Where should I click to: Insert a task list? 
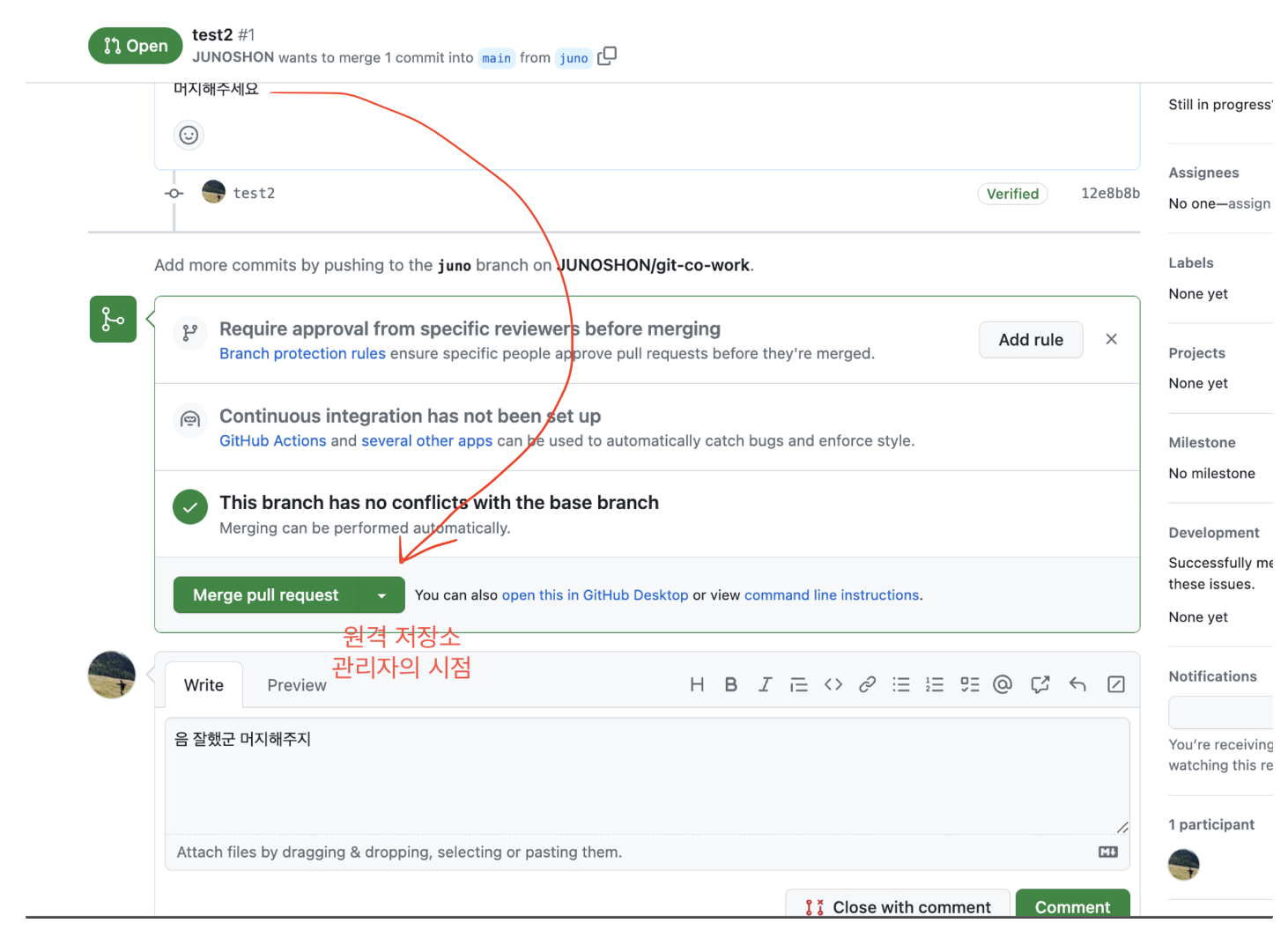point(970,684)
